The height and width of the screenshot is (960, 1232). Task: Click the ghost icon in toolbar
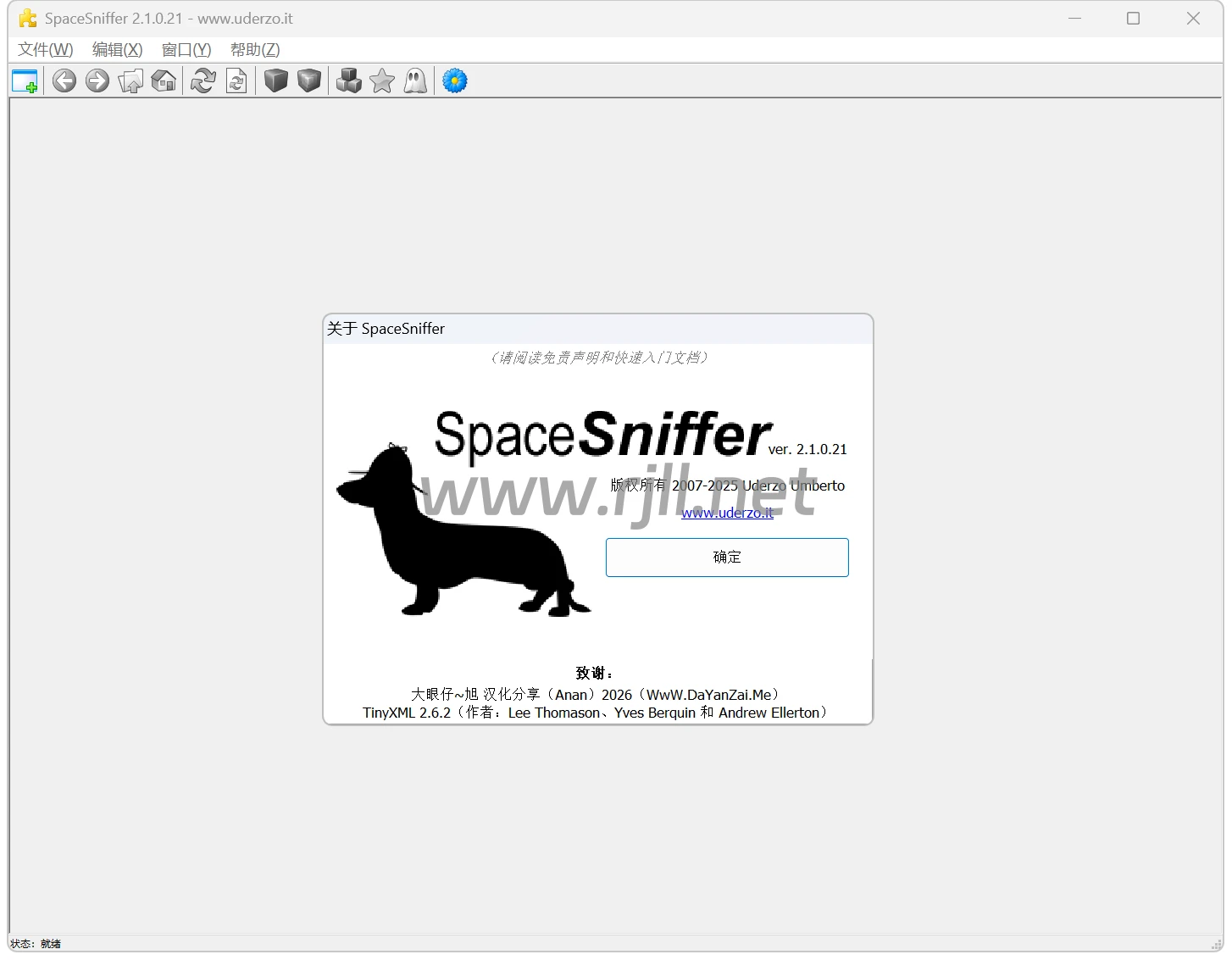[415, 81]
